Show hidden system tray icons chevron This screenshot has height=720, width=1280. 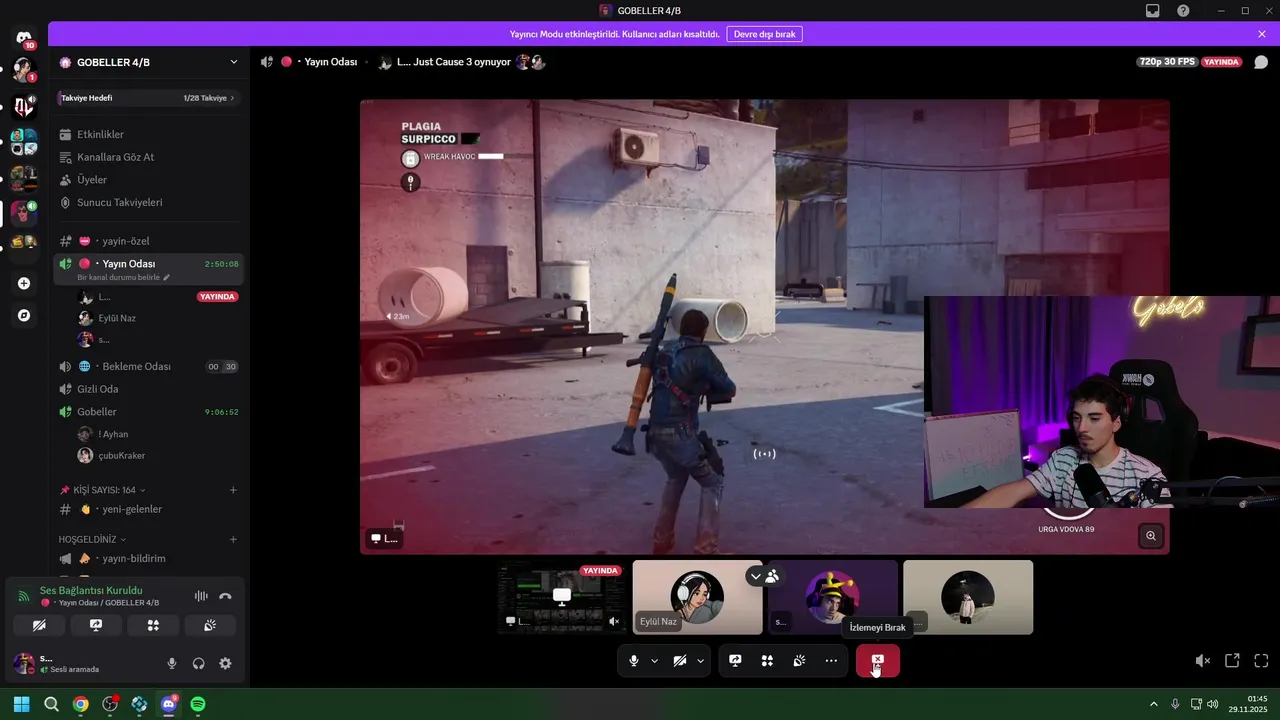coord(1153,704)
